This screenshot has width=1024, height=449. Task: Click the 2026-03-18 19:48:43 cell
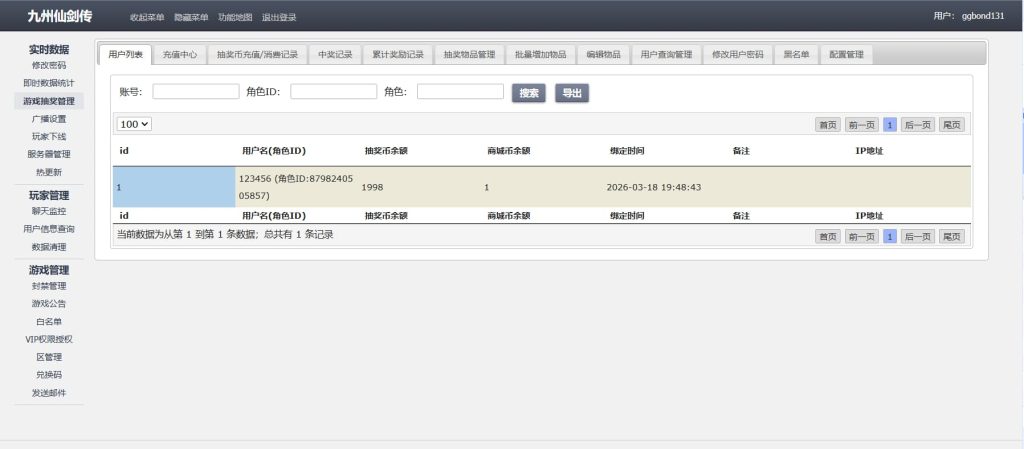pos(664,187)
